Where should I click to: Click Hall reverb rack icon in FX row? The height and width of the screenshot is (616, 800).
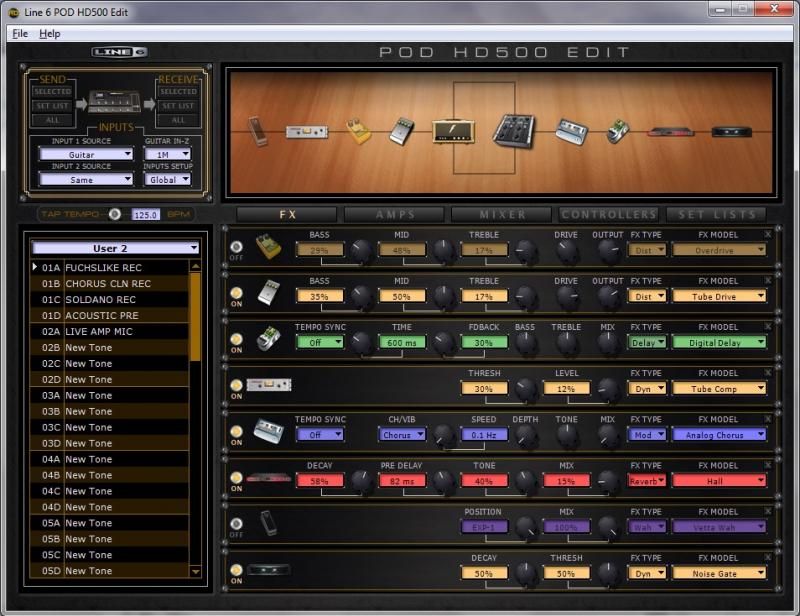point(268,478)
